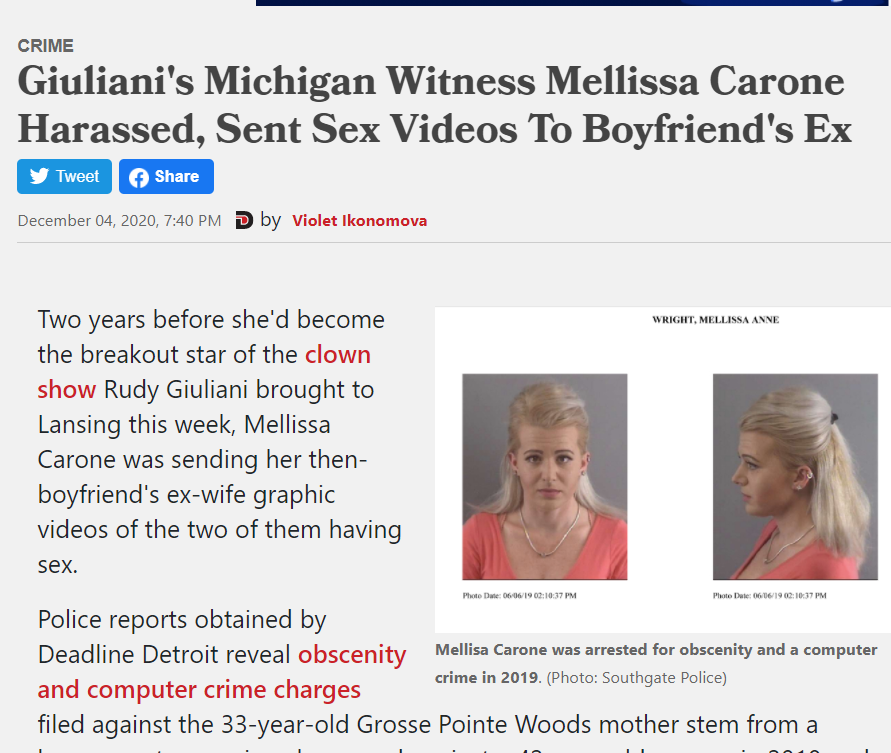The image size is (891, 753).
Task: Click the left Photo Date stamp text
Action: coord(519,596)
